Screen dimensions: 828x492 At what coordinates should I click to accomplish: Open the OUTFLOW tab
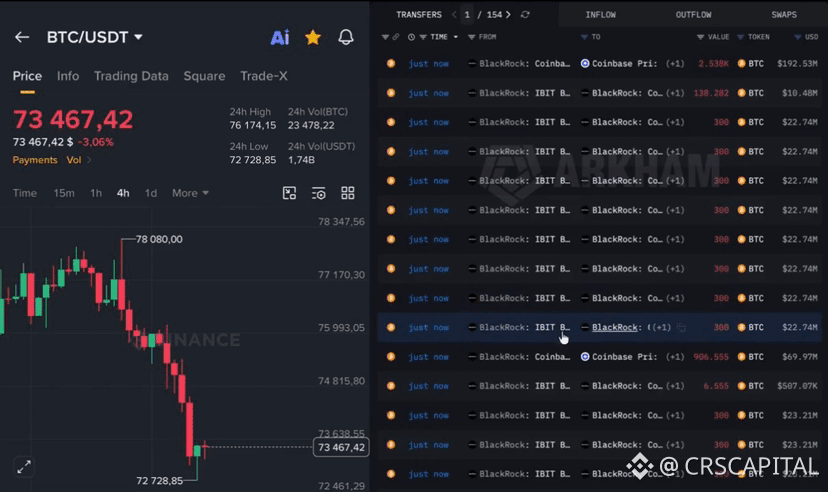pyautogui.click(x=693, y=15)
